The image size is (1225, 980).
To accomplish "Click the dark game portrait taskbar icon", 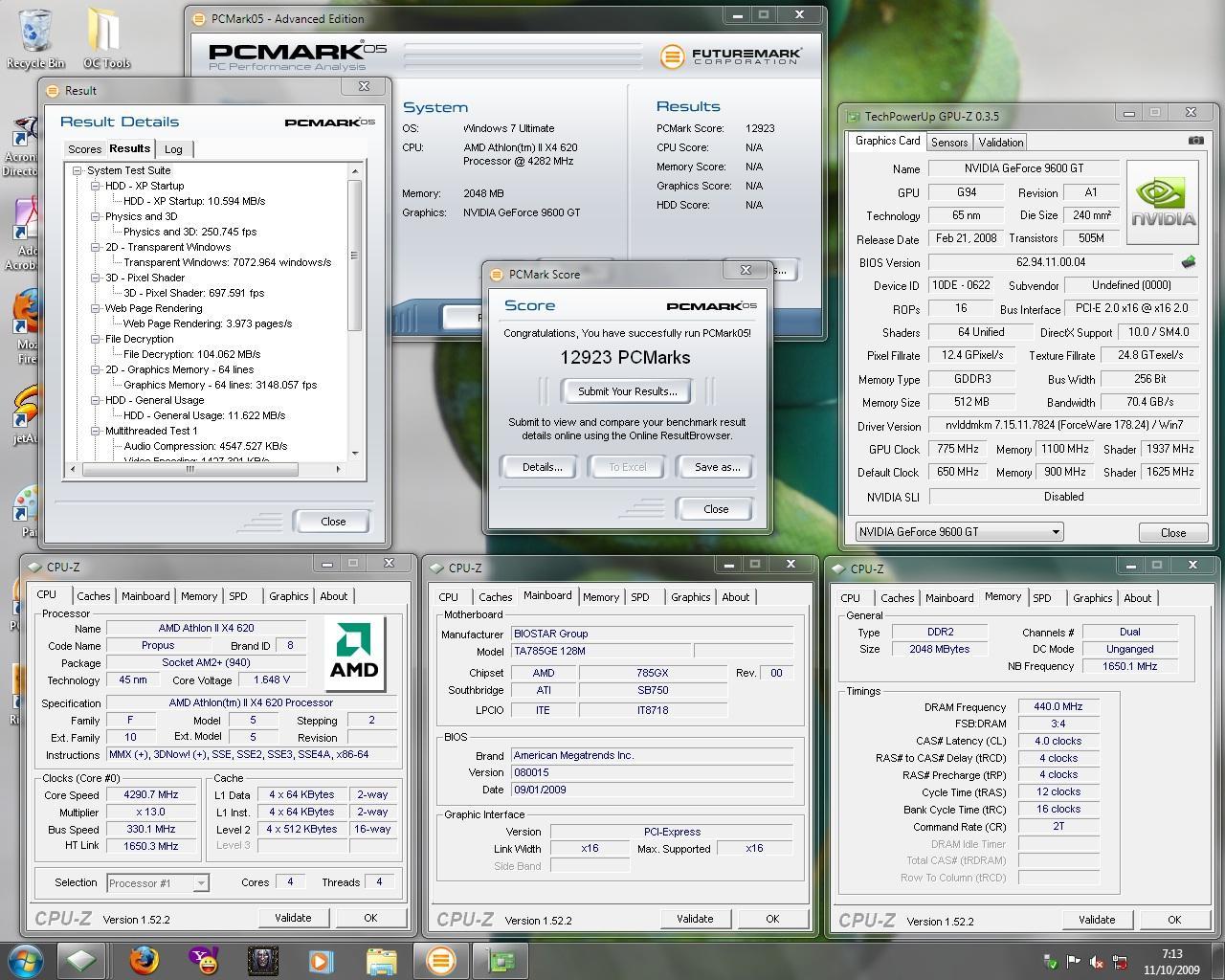I will click(262, 960).
